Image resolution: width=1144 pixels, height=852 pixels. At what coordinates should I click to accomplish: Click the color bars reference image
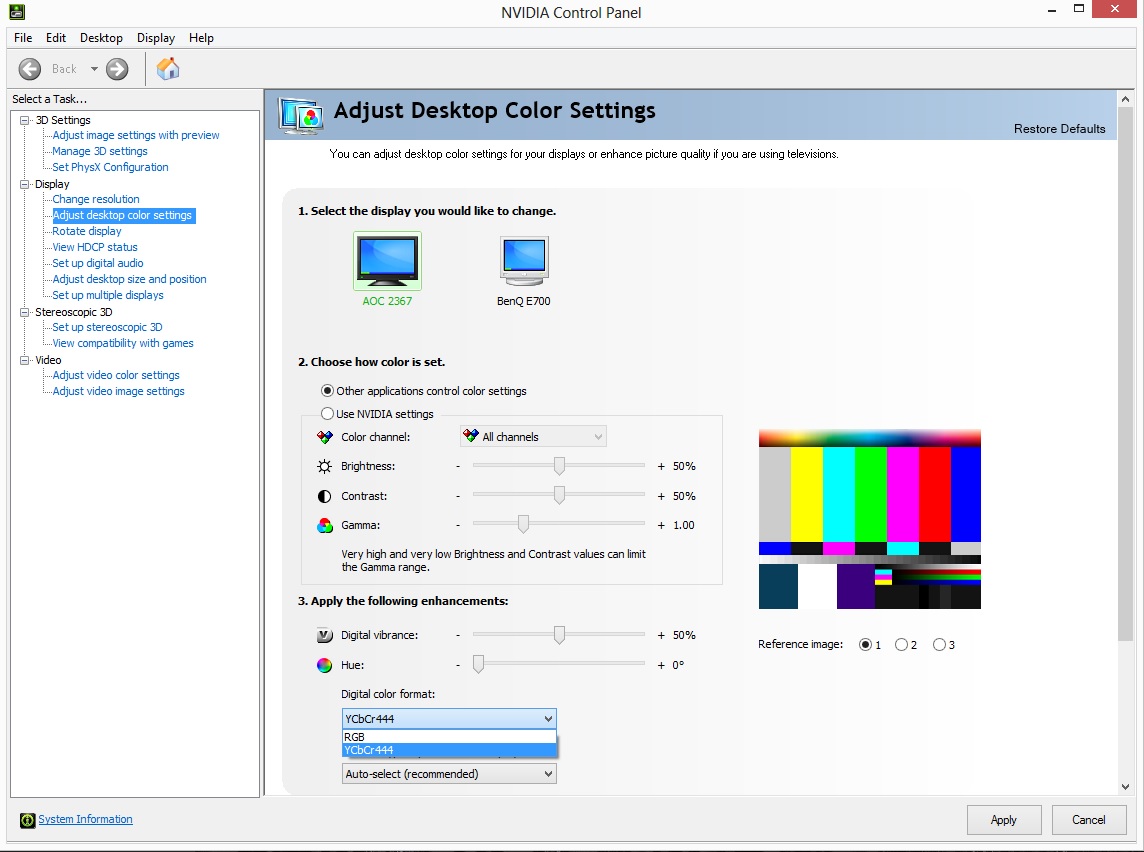pos(870,519)
